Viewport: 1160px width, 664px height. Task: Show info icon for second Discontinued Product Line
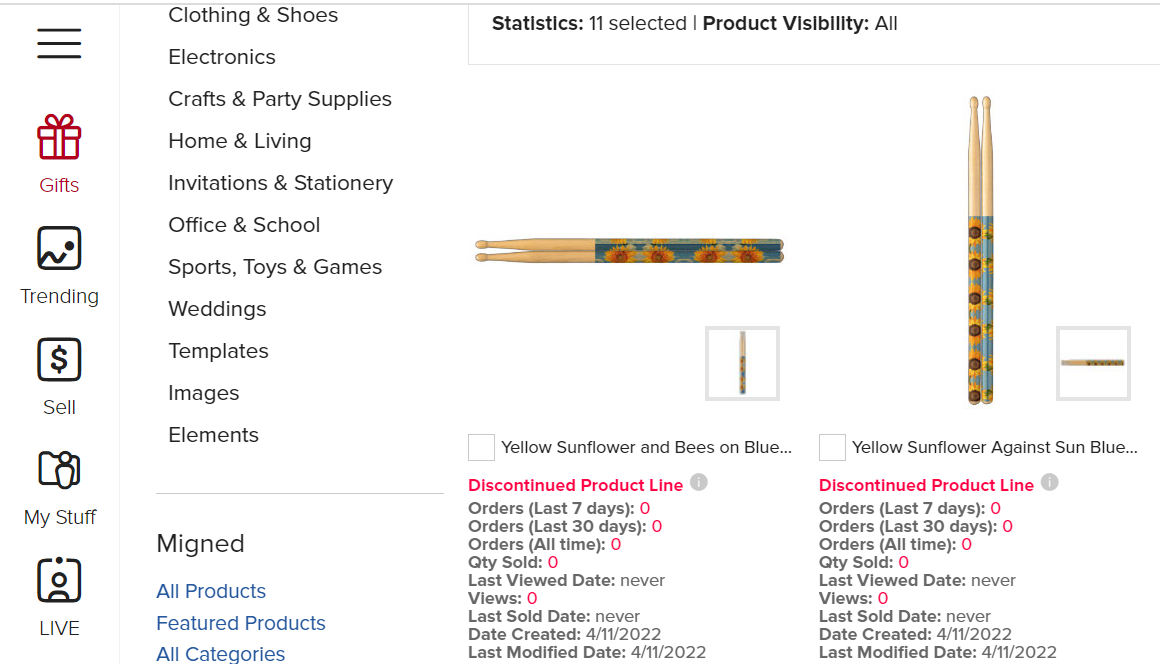1049,482
